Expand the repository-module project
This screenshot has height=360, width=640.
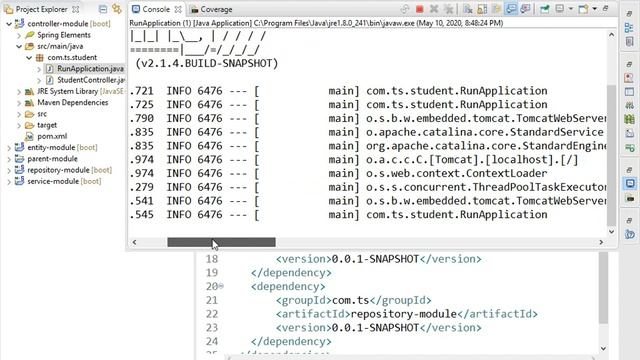pyautogui.click(x=9, y=170)
